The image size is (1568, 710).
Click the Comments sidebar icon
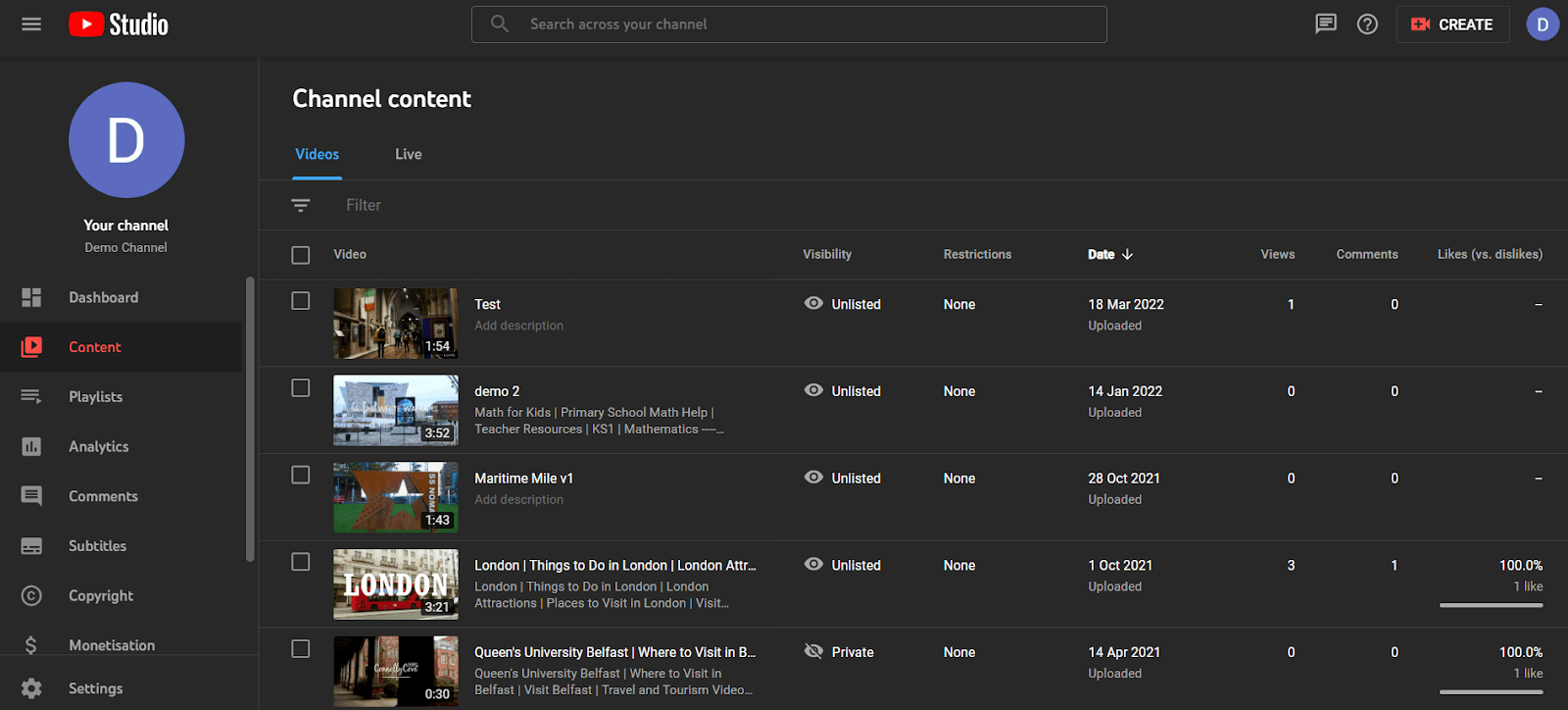31,496
